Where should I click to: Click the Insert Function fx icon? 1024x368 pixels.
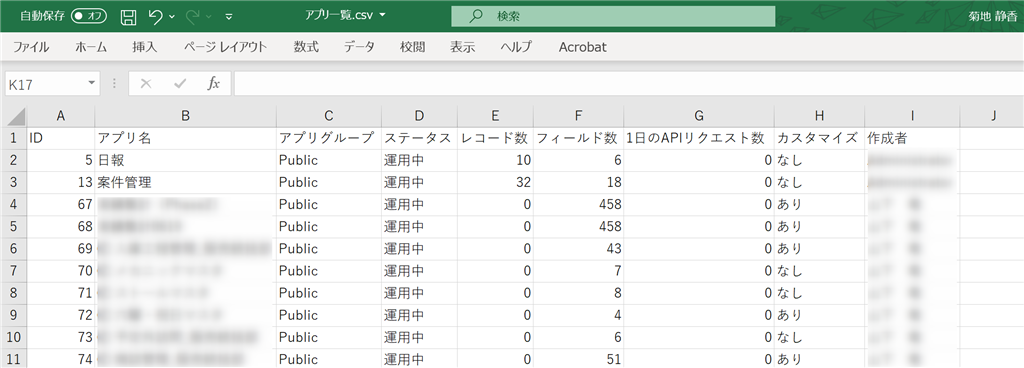pos(214,84)
